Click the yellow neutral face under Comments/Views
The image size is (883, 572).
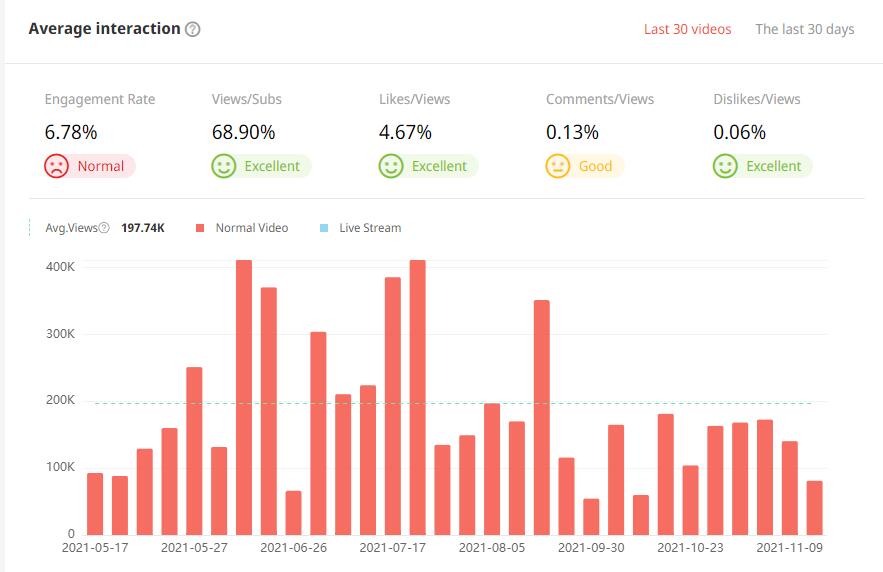(557, 166)
